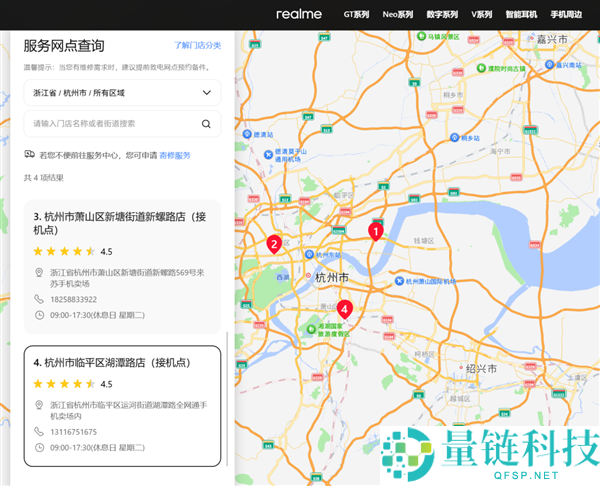Click store 4 address 运河街道湖潭路
Screen dimensions: 600x486
coord(129,410)
